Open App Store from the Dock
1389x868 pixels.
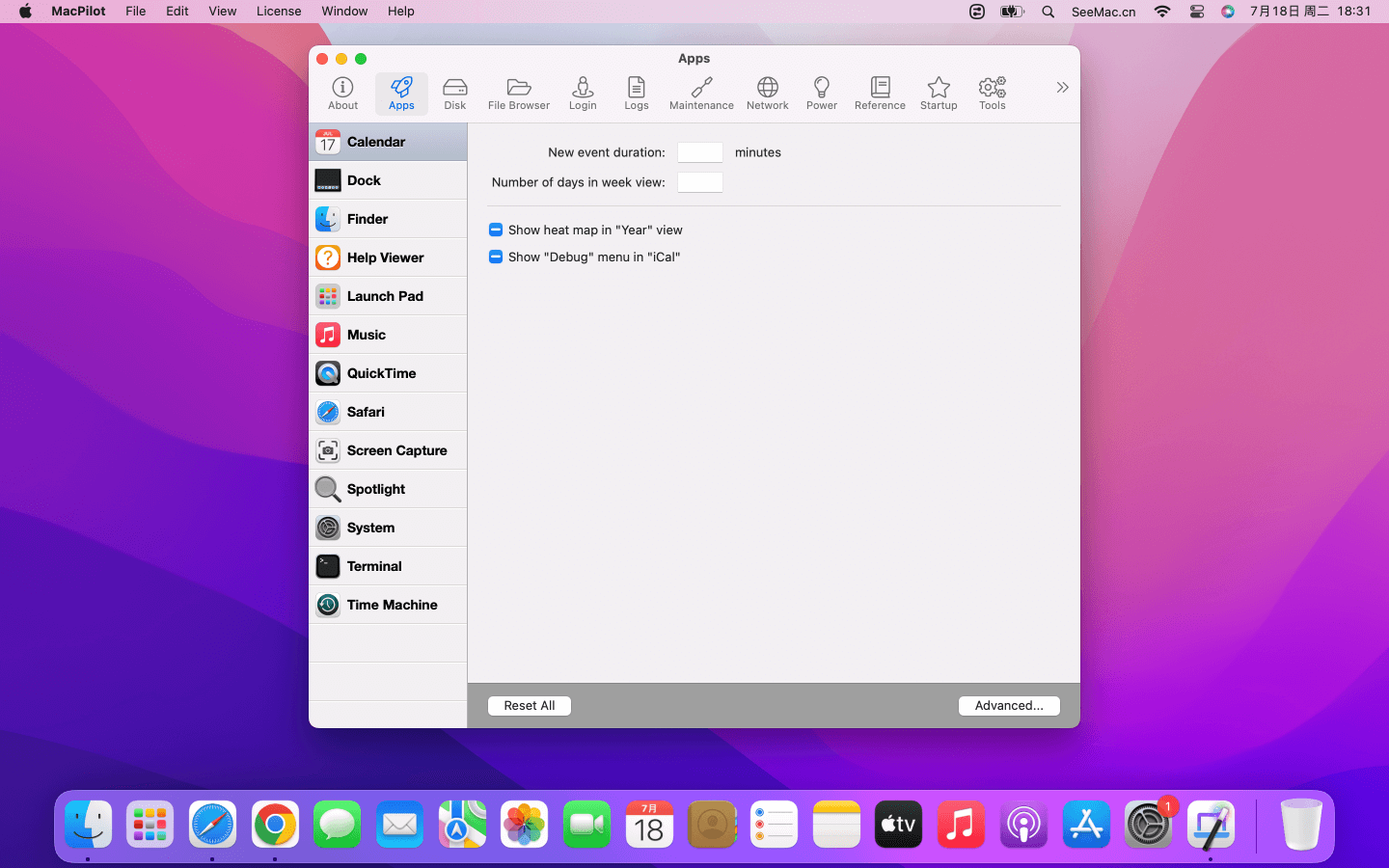coord(1086,825)
